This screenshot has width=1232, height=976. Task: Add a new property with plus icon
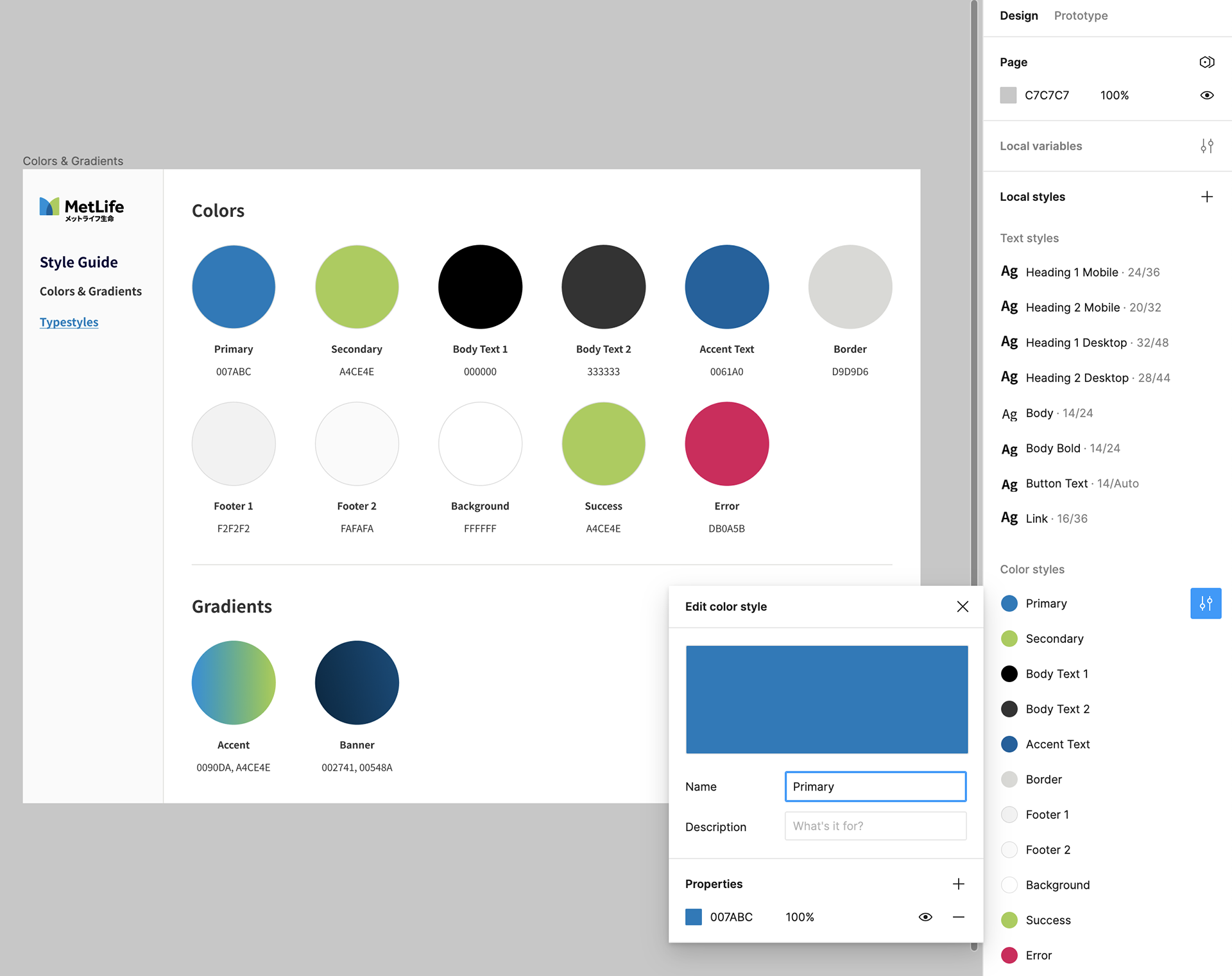click(958, 884)
